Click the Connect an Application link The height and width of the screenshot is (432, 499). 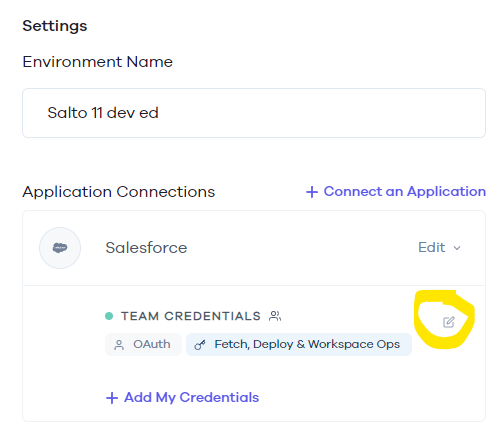click(396, 192)
